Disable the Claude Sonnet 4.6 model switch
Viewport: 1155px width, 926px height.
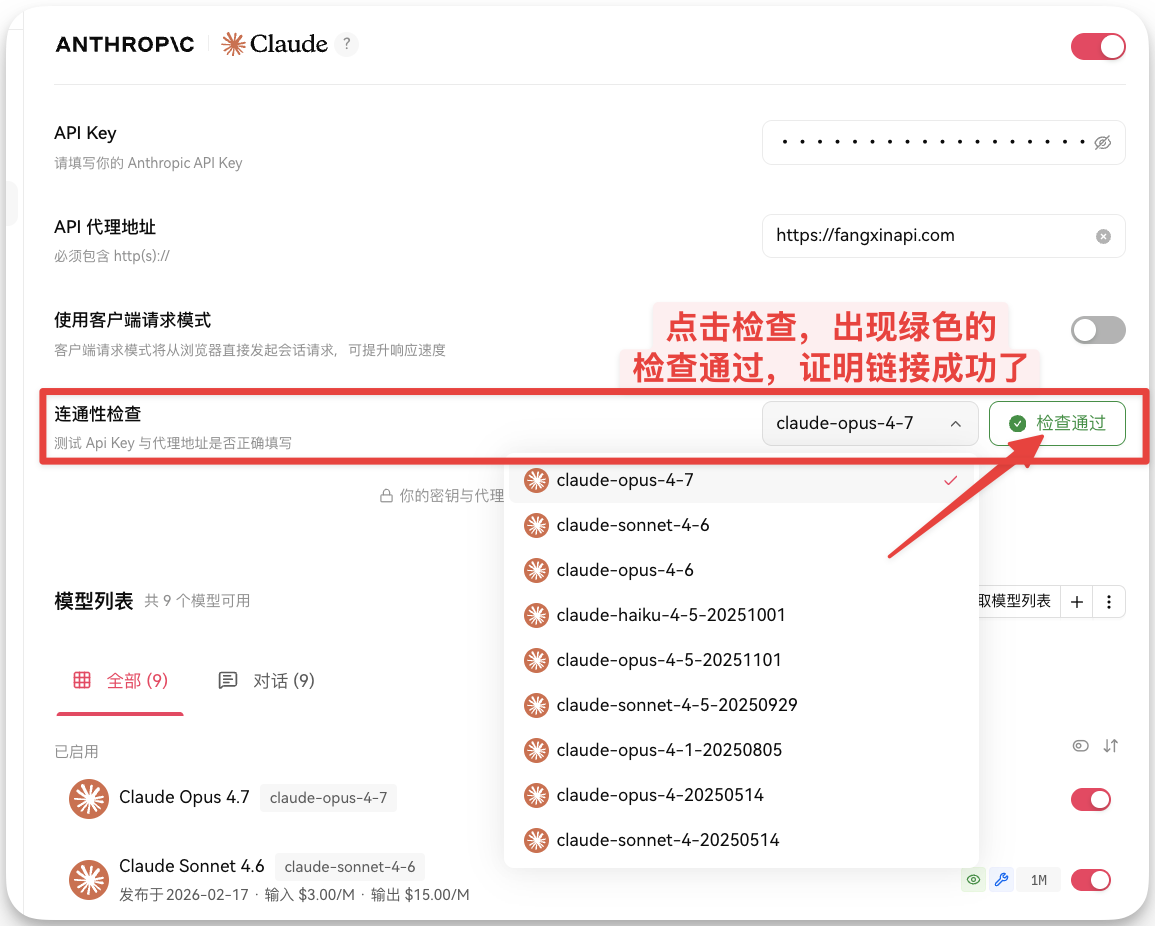click(x=1091, y=880)
